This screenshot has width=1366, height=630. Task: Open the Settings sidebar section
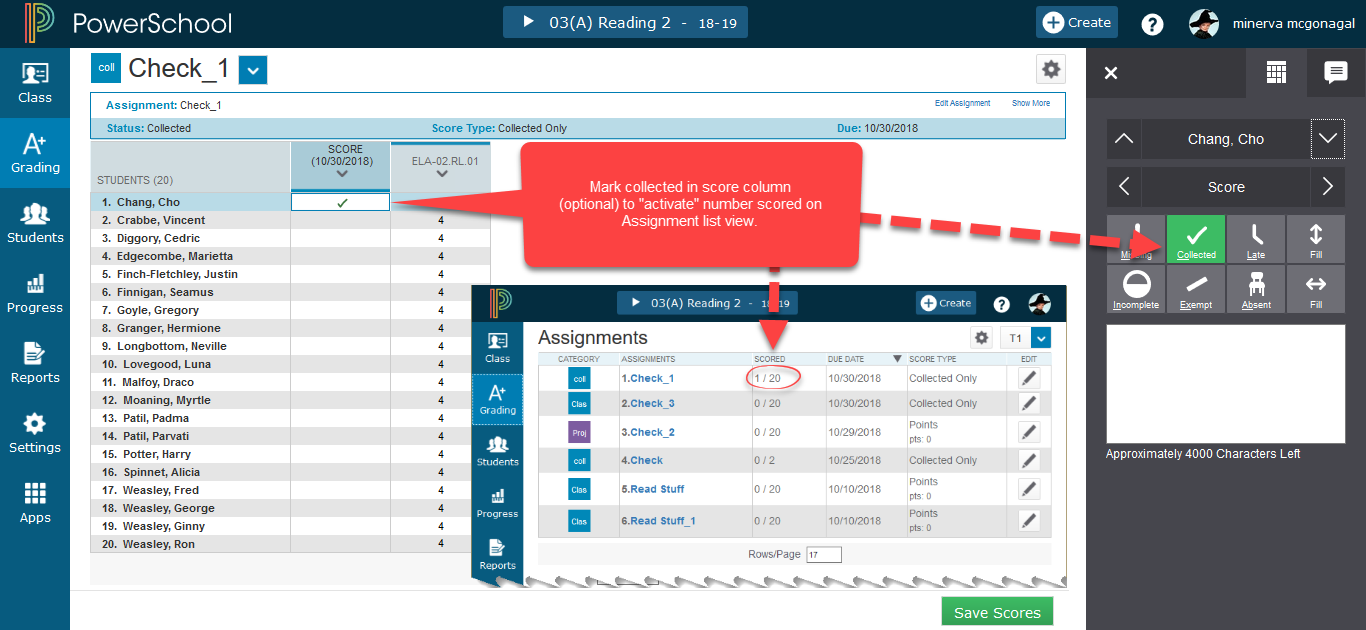[x=35, y=433]
